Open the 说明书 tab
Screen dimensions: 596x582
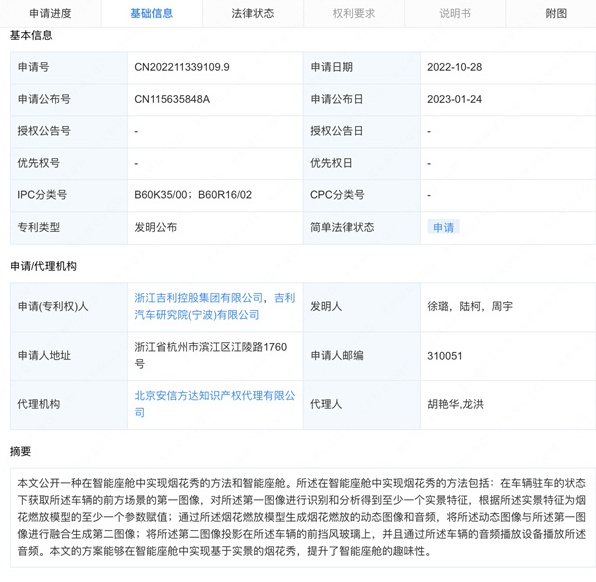click(455, 14)
